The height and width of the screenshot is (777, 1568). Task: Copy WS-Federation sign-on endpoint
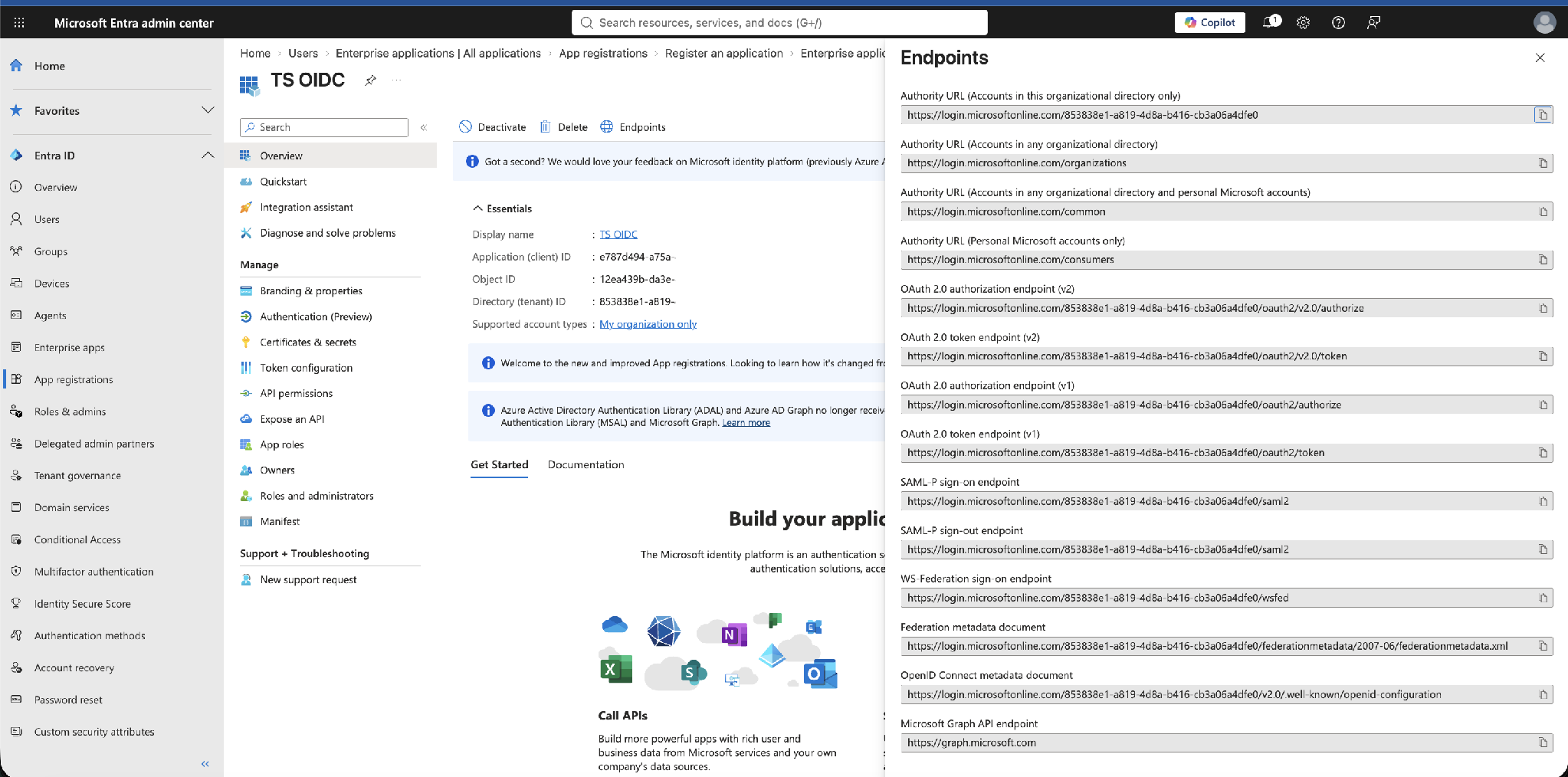click(1543, 598)
